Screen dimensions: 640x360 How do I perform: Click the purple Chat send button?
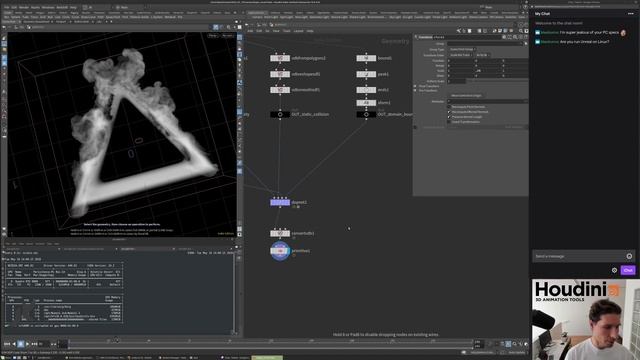[x=628, y=270]
